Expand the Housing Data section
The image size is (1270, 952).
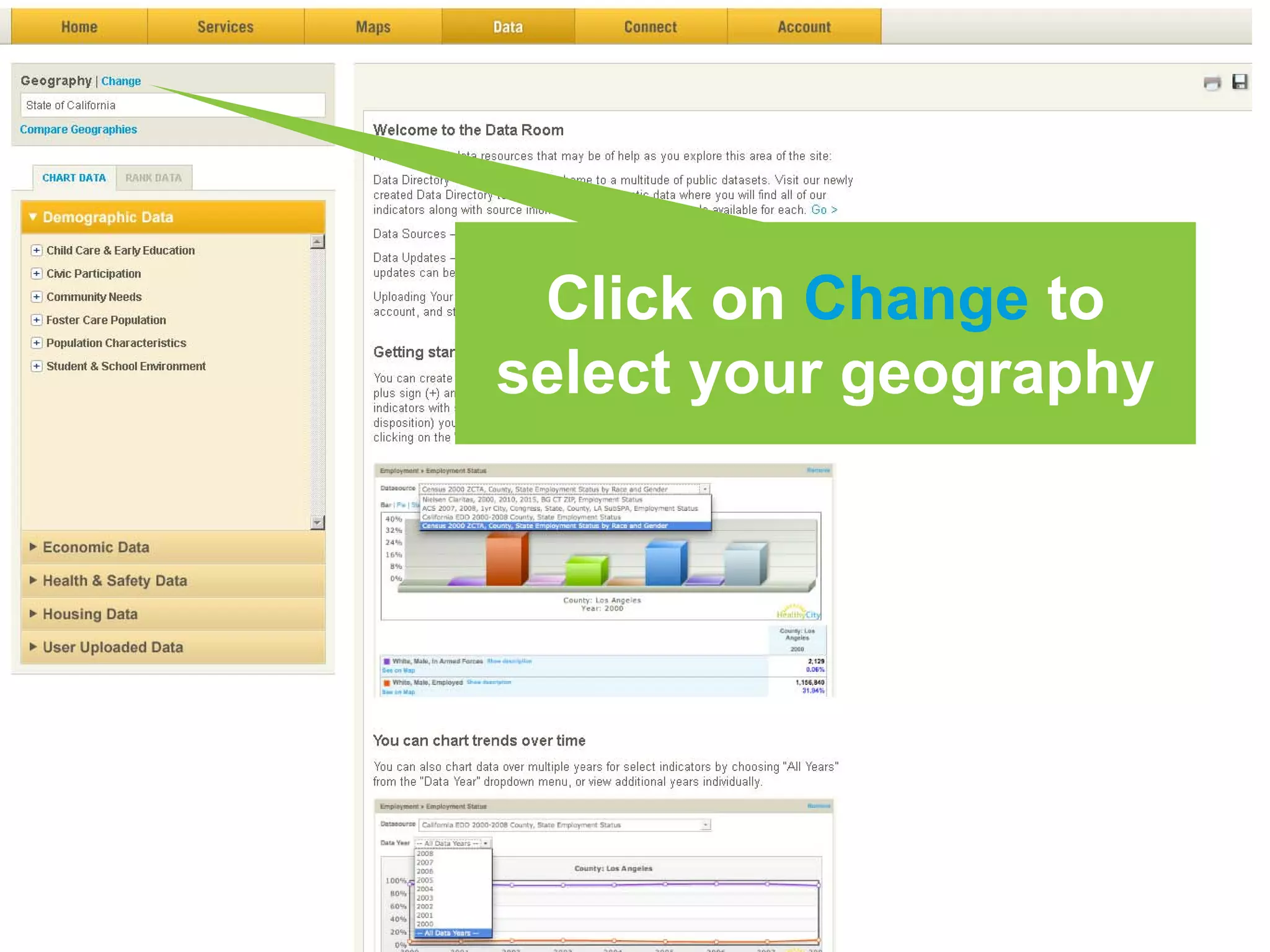(x=173, y=614)
